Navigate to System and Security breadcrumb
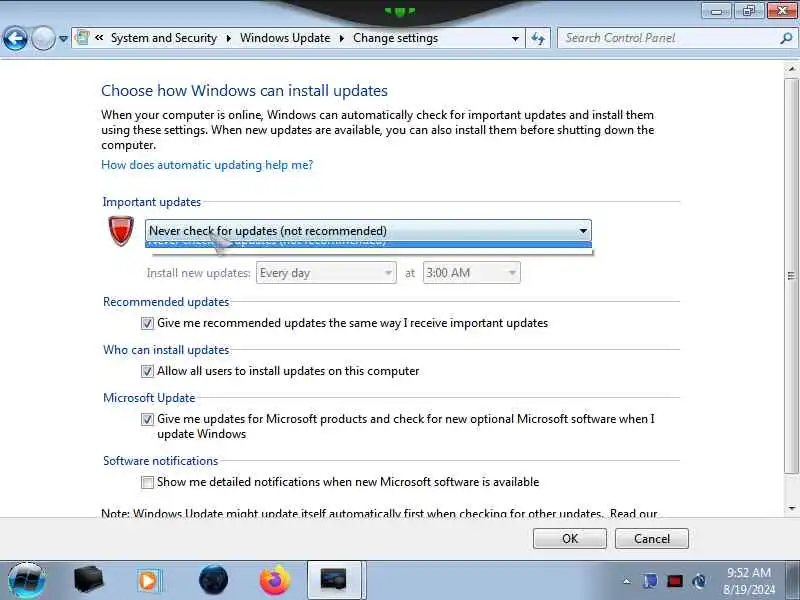 pyautogui.click(x=164, y=38)
